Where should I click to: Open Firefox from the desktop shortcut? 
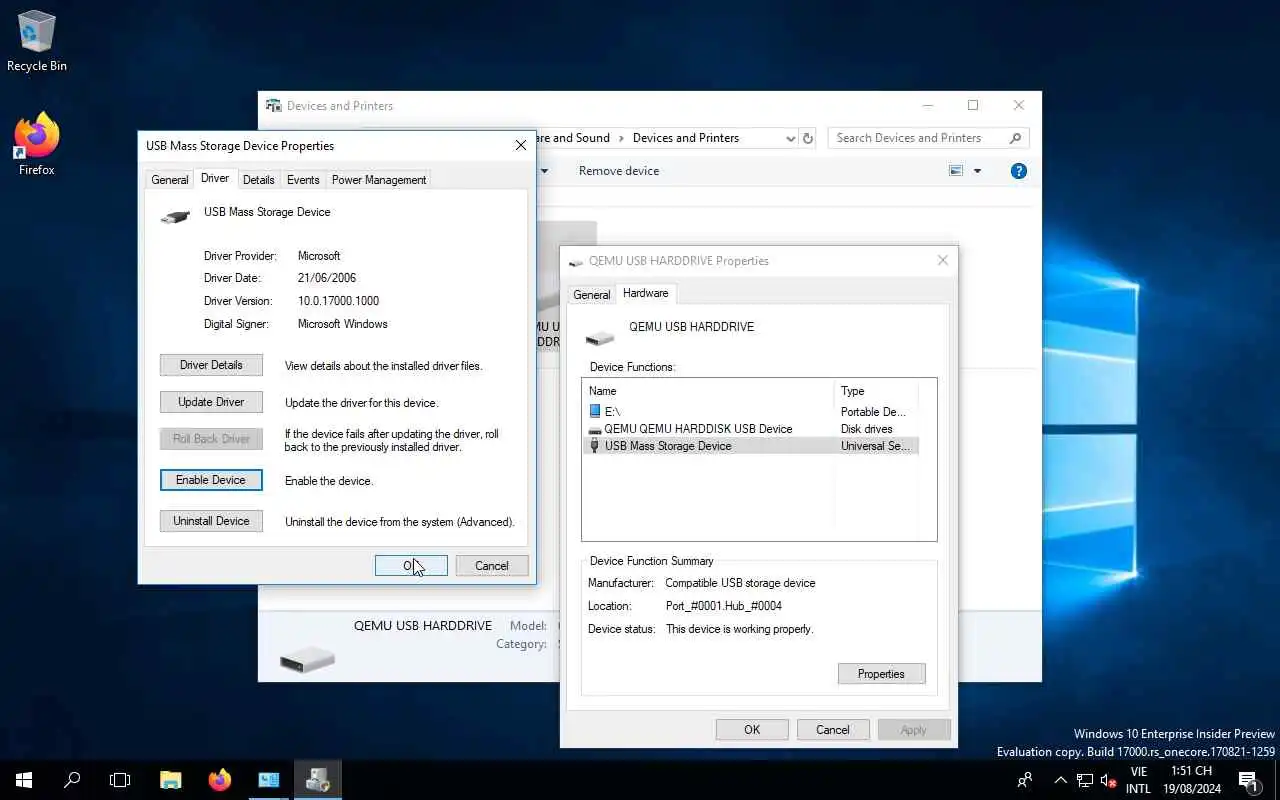pos(37,145)
